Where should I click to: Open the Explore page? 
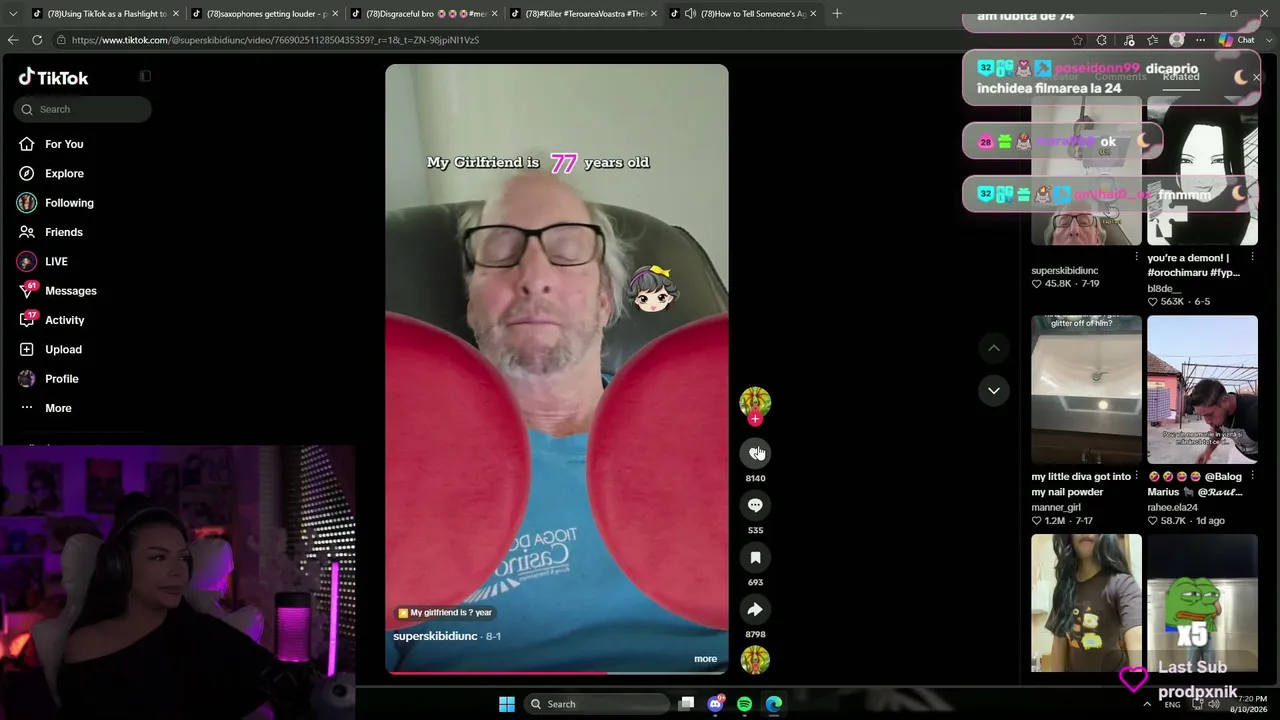tap(64, 173)
